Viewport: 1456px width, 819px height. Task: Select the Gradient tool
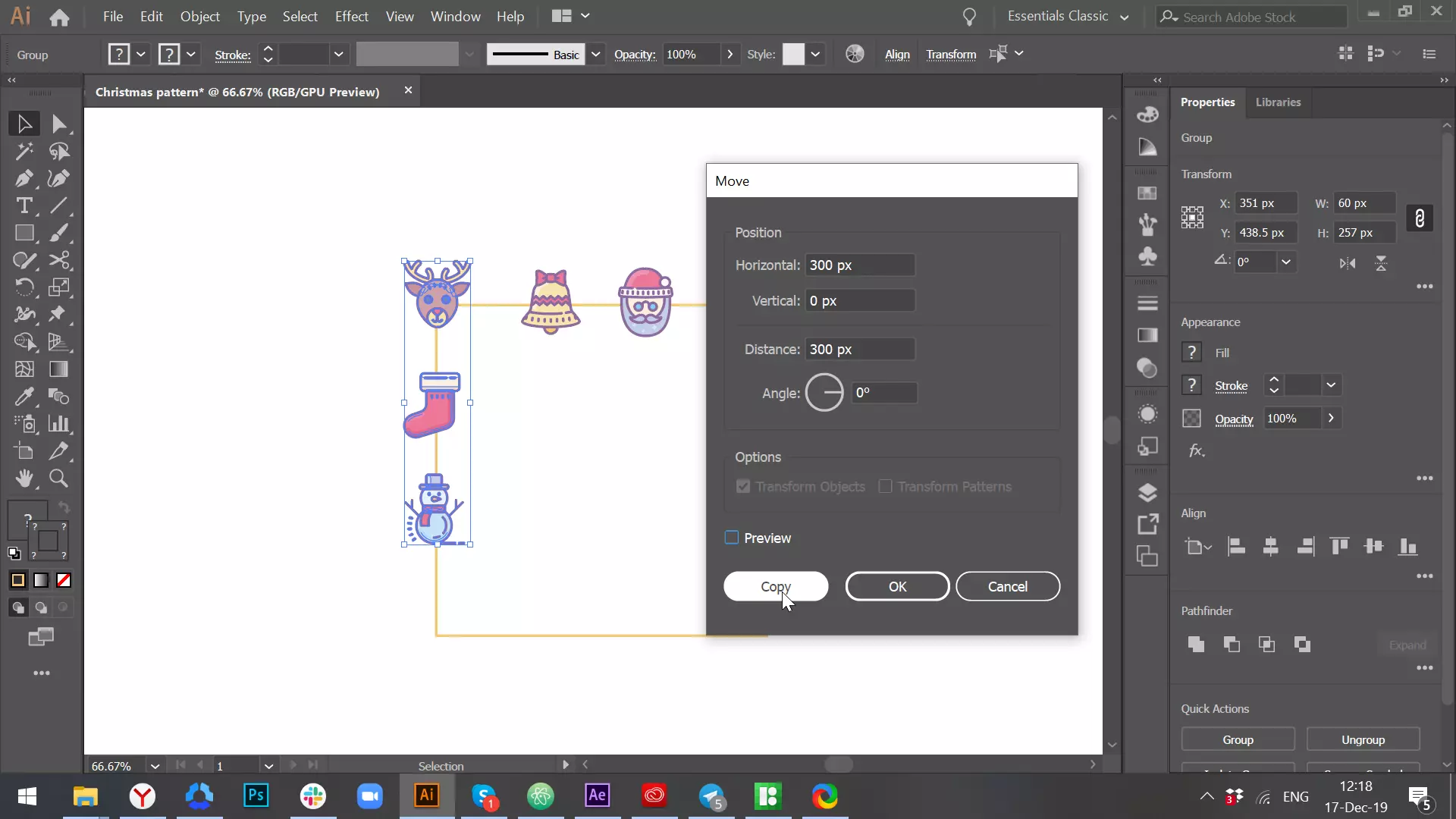coord(59,369)
